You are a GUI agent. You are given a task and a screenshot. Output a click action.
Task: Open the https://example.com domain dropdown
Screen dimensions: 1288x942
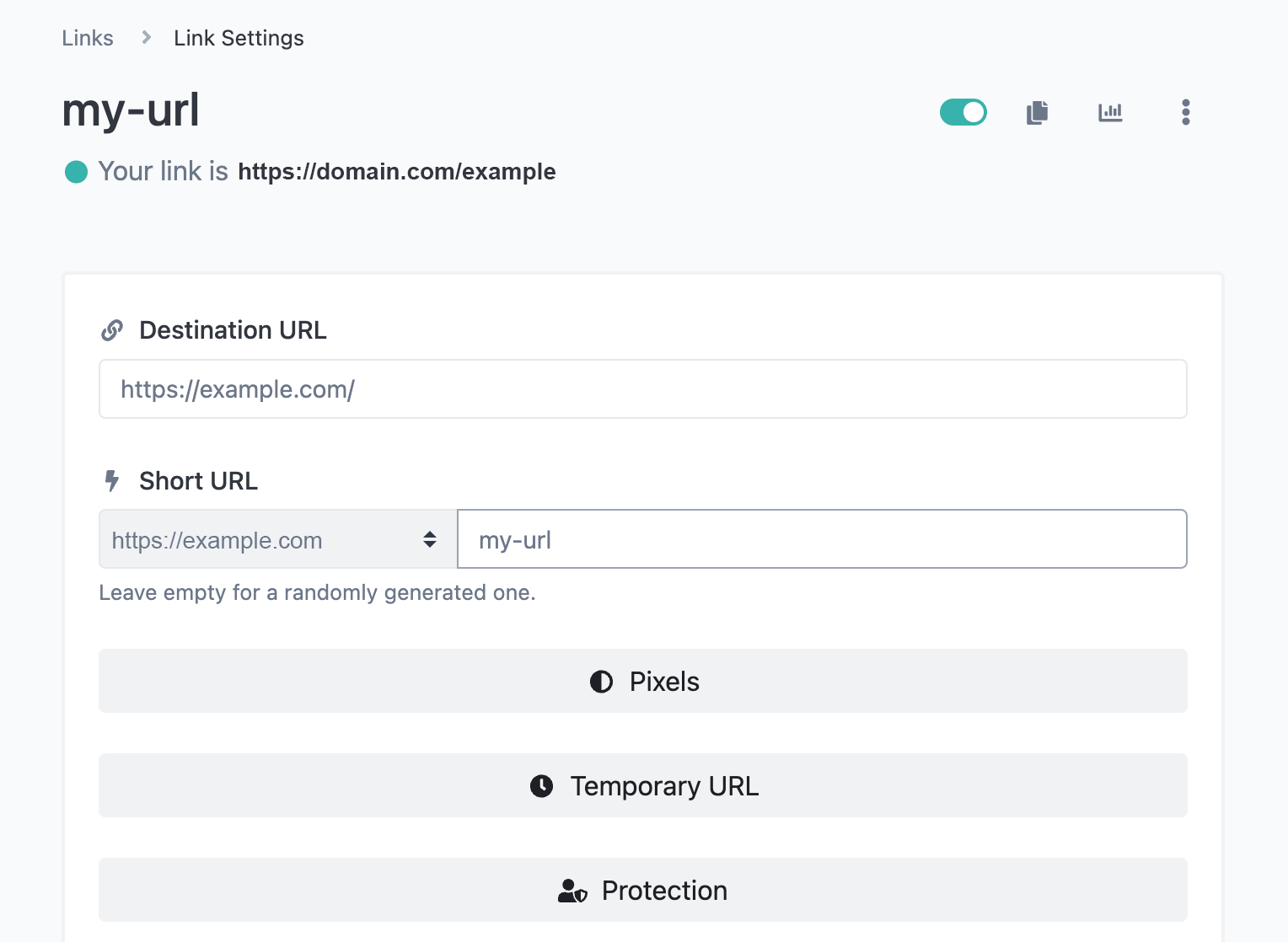pos(277,539)
